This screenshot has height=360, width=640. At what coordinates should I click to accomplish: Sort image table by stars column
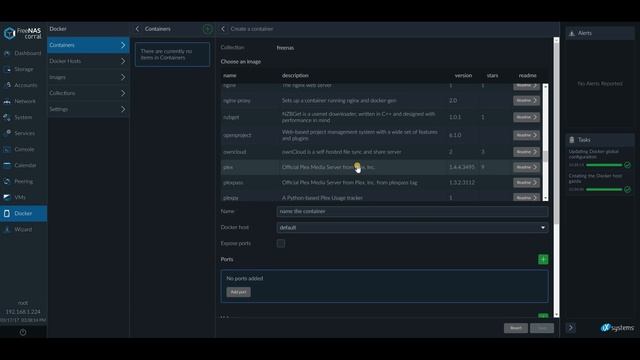[x=492, y=76]
